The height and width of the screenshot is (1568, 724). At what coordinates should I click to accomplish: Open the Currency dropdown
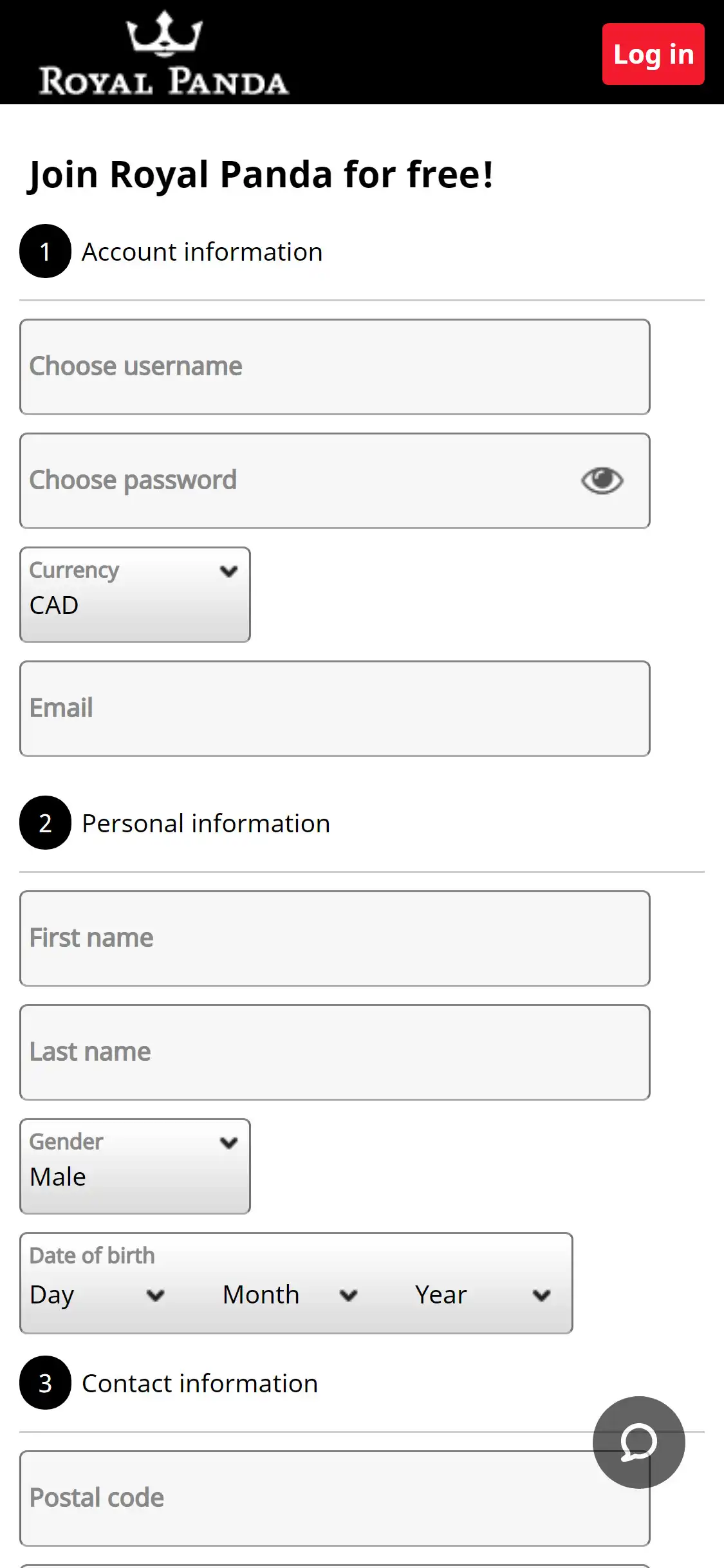click(x=135, y=595)
